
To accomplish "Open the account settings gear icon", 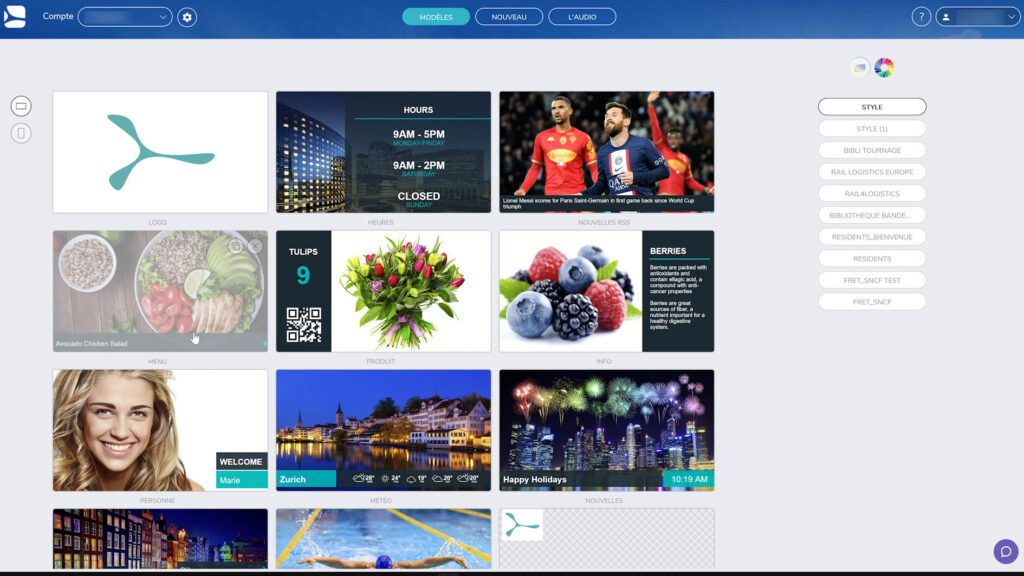I will point(187,17).
